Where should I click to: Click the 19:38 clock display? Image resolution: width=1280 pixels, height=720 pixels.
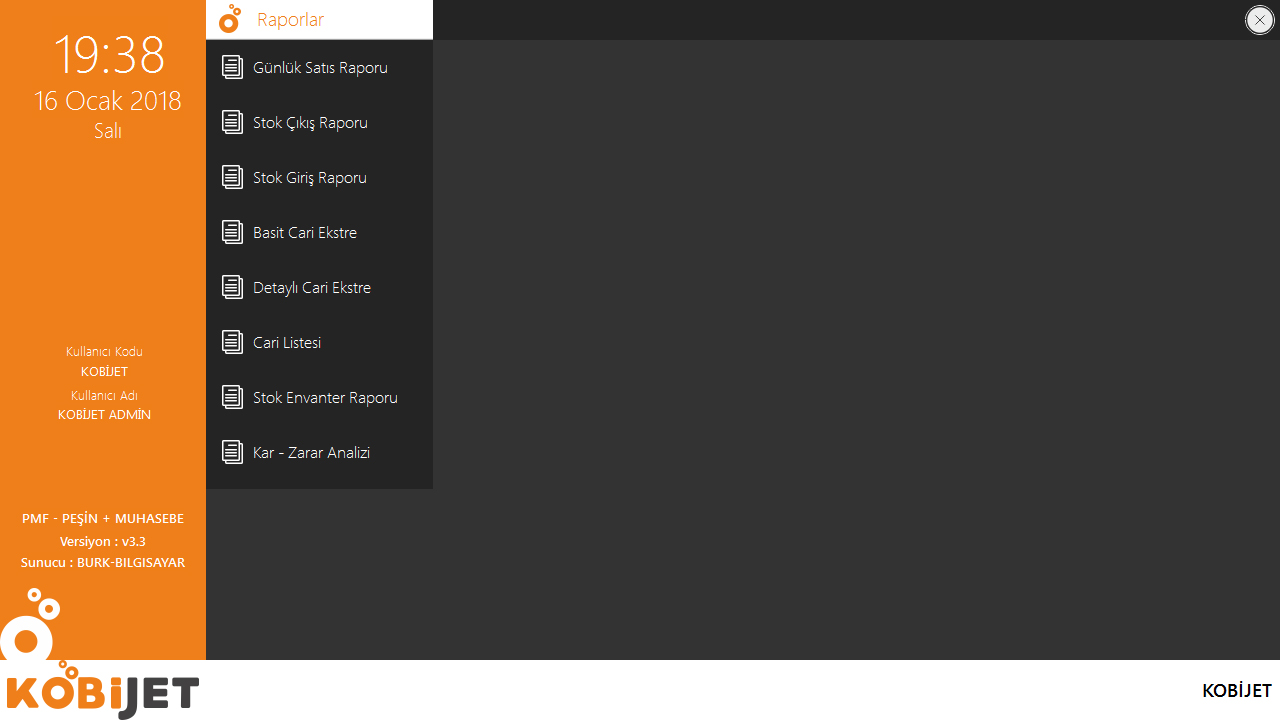tap(108, 55)
